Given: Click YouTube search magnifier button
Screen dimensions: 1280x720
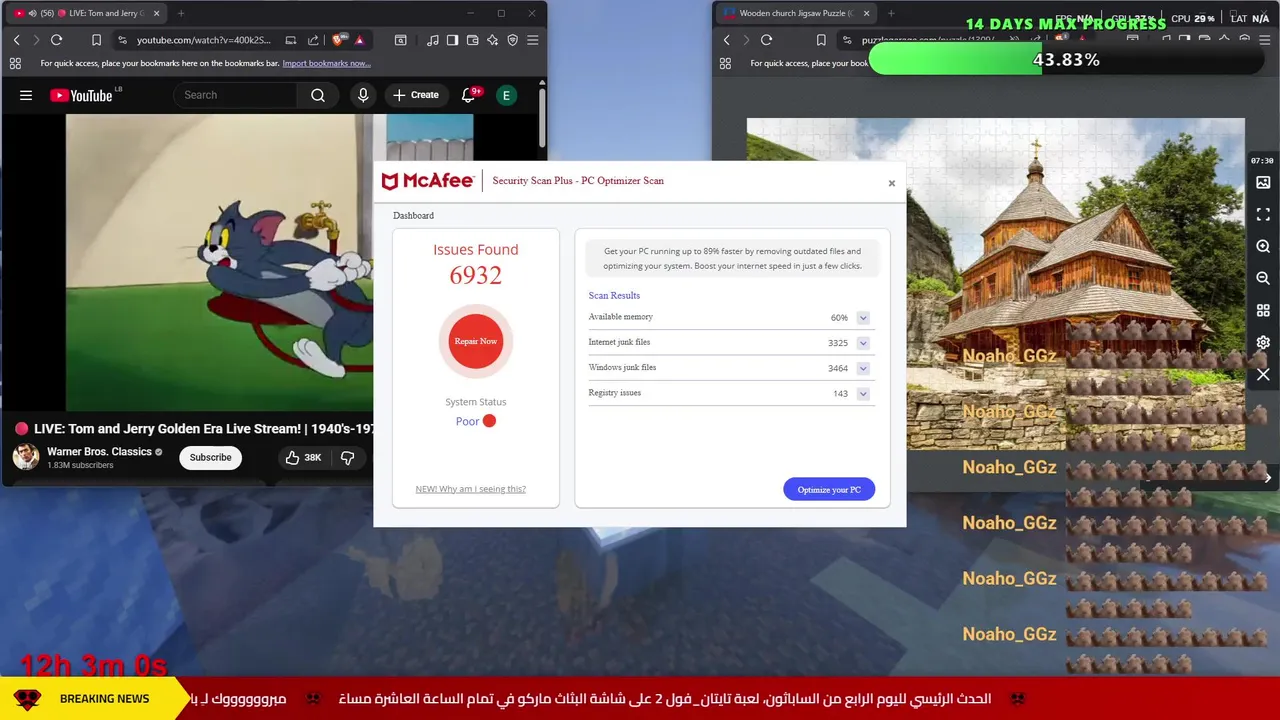Looking at the screenshot, I should pyautogui.click(x=318, y=95).
